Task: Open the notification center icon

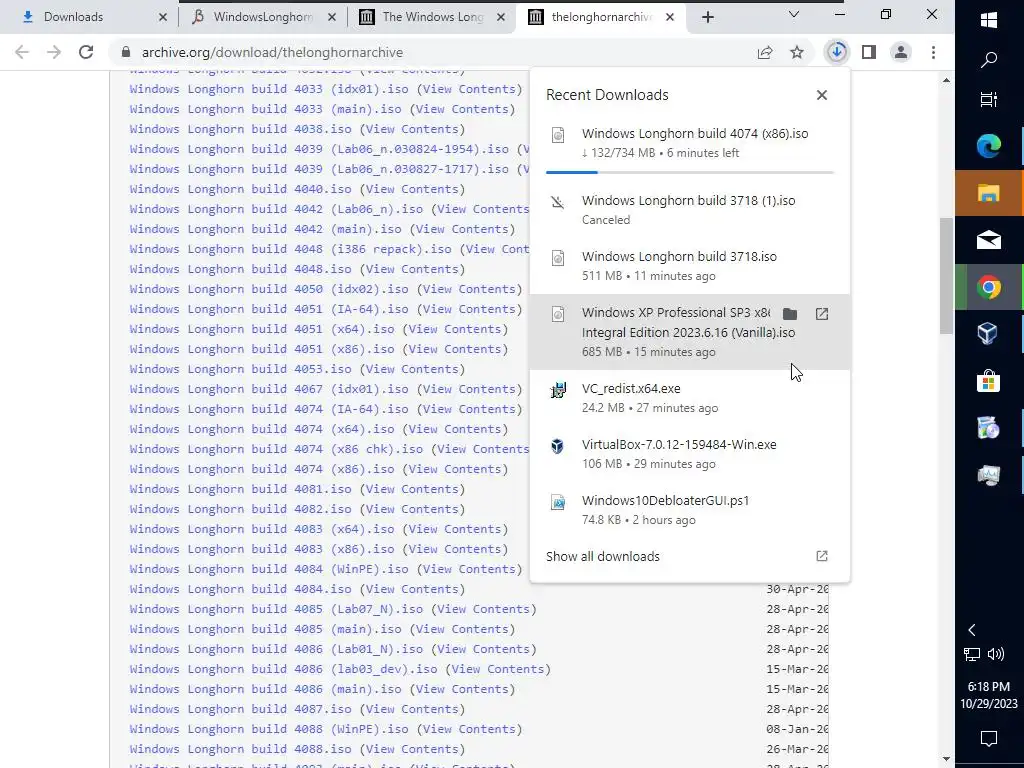Action: click(989, 739)
